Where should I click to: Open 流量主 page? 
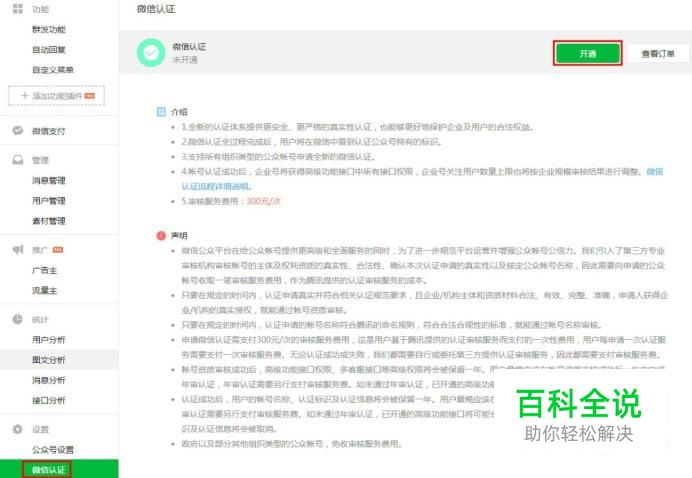45,290
